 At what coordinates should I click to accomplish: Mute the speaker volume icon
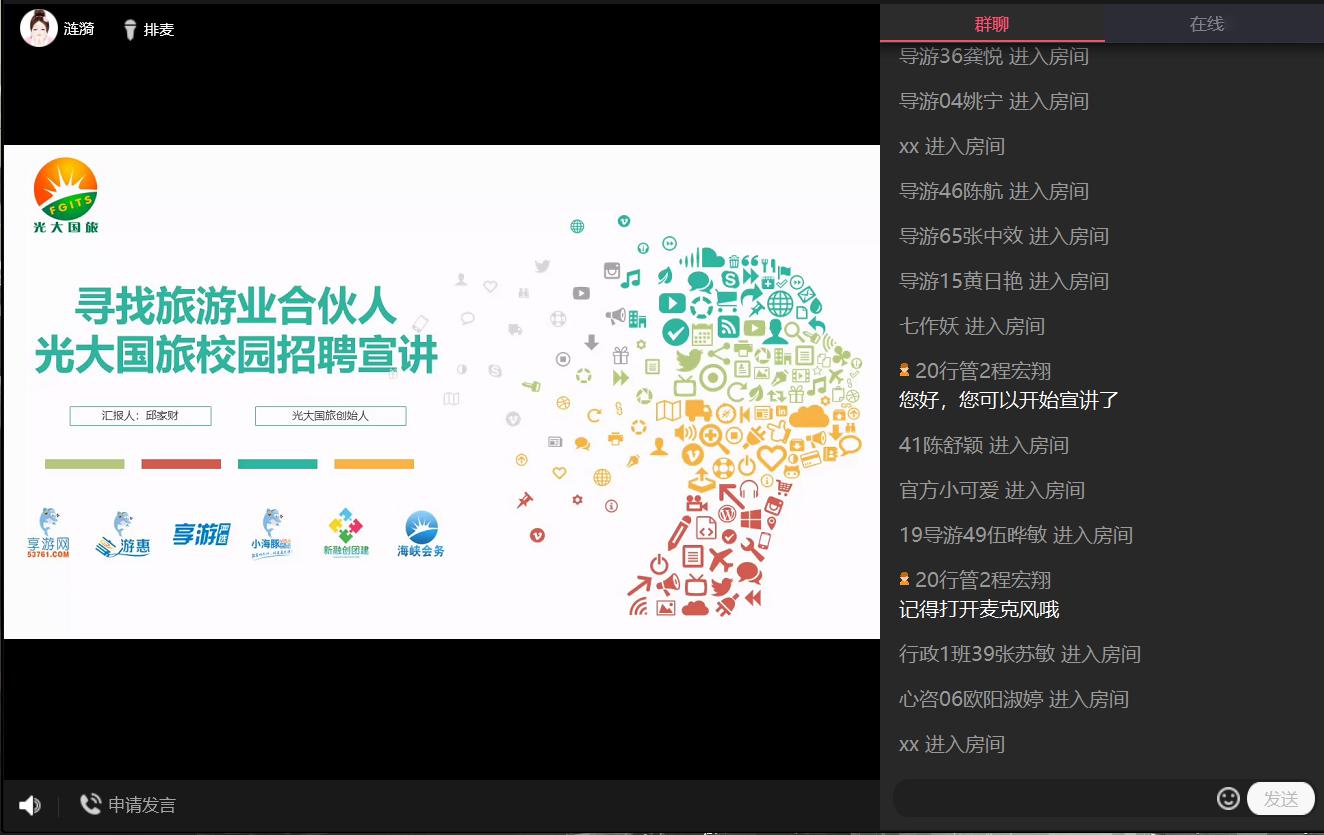pyautogui.click(x=30, y=805)
